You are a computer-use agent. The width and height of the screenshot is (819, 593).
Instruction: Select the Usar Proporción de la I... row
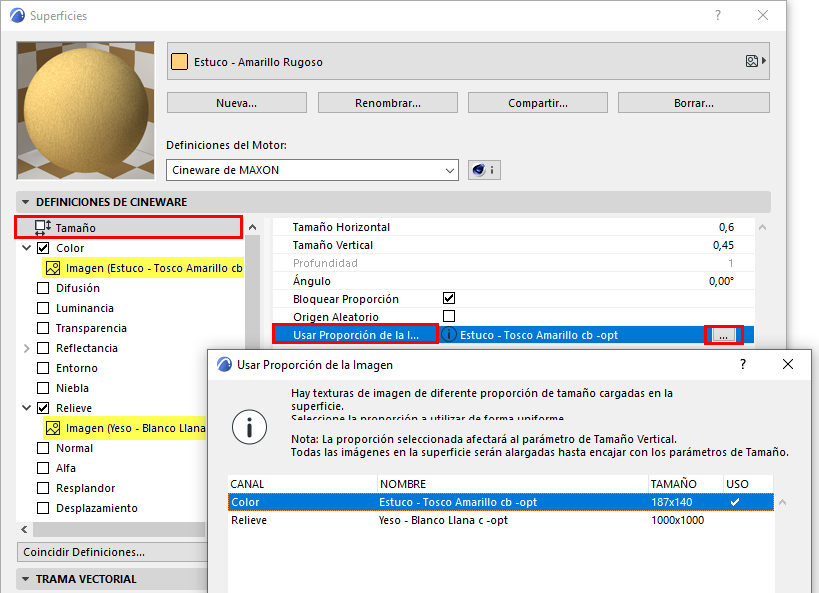[x=513, y=335]
